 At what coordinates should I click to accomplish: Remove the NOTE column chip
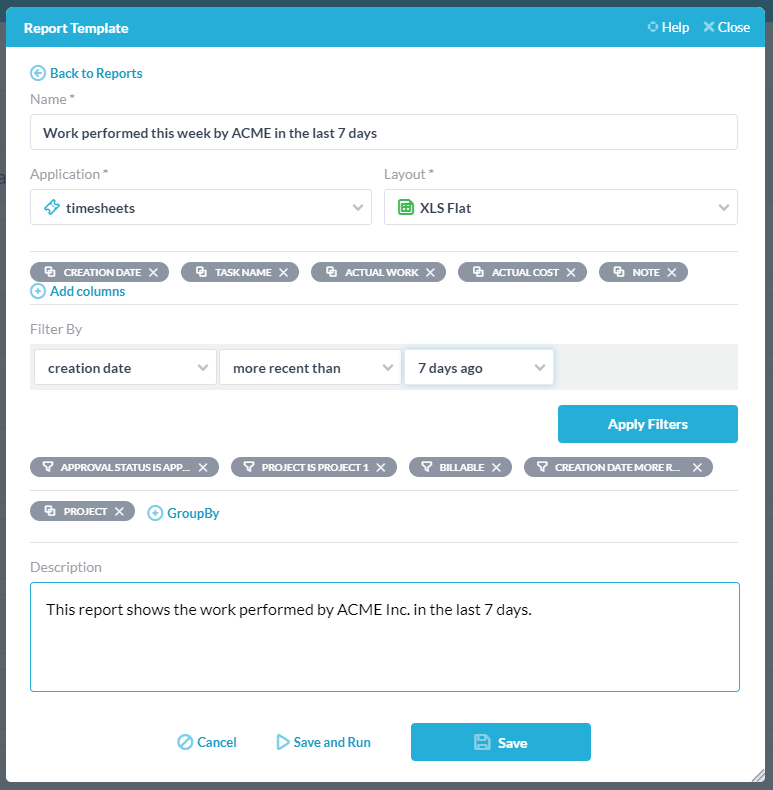coord(672,273)
